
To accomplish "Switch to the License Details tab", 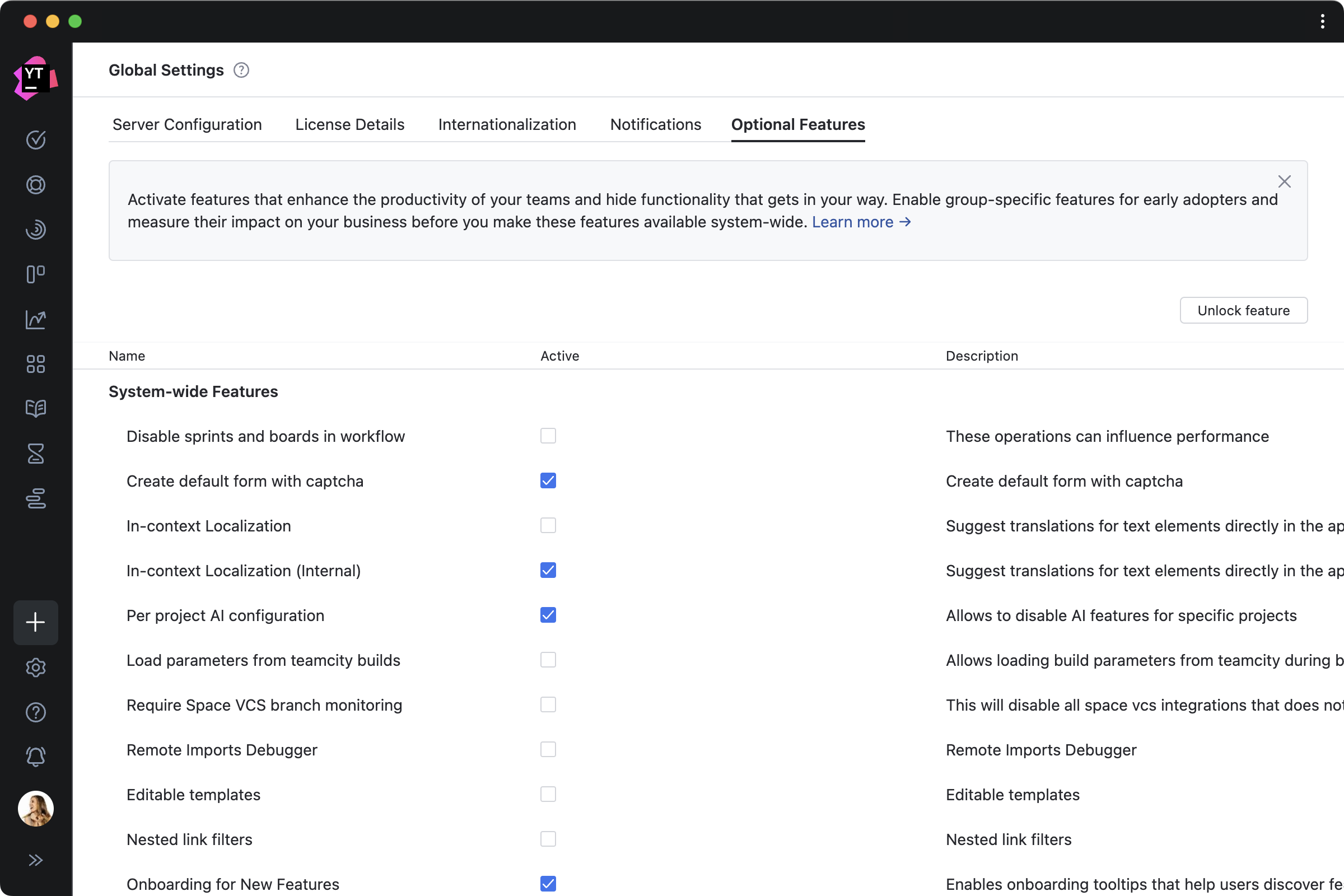I will (x=349, y=124).
